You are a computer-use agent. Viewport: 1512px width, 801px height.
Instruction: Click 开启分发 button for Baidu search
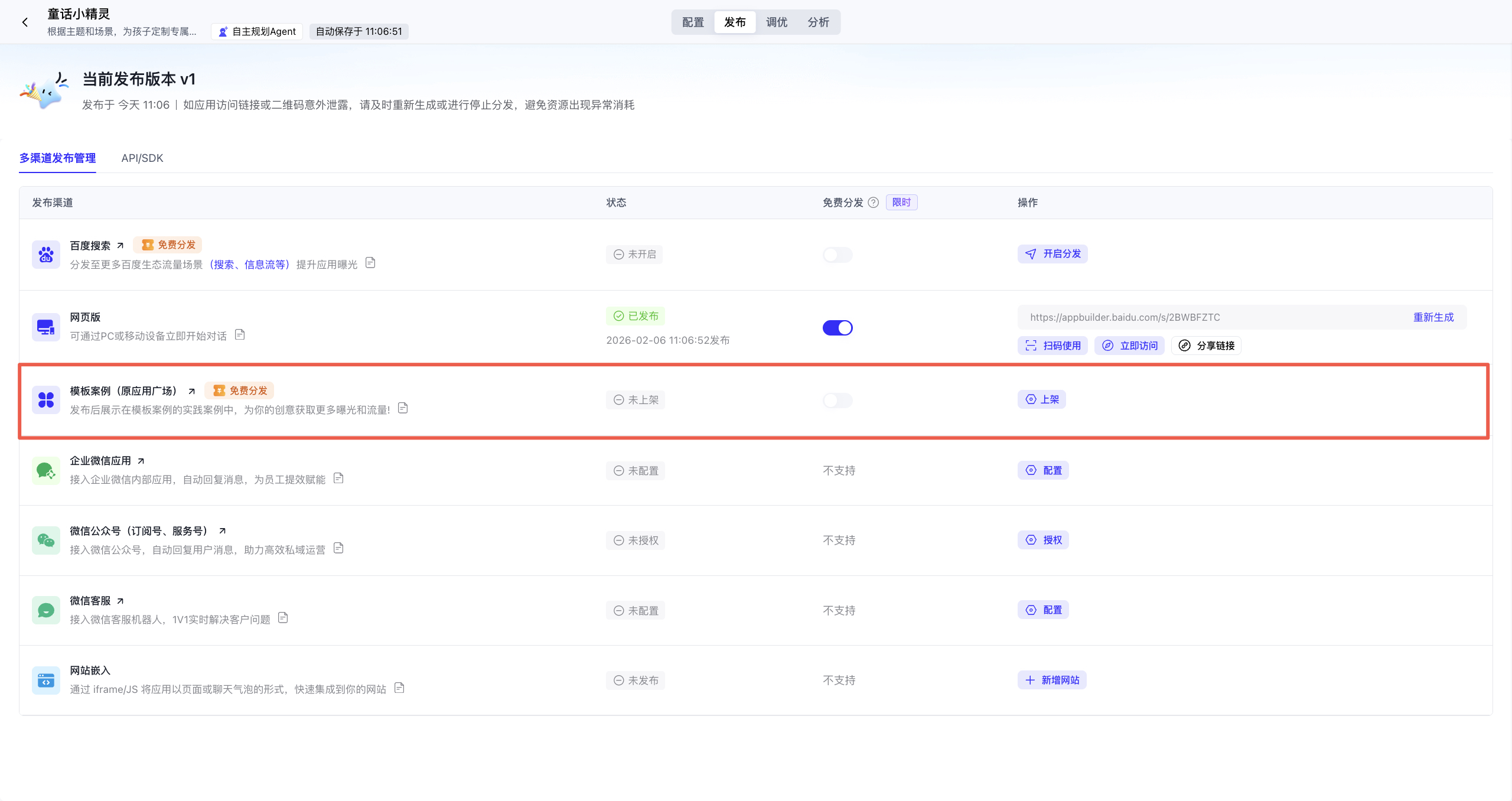point(1052,254)
